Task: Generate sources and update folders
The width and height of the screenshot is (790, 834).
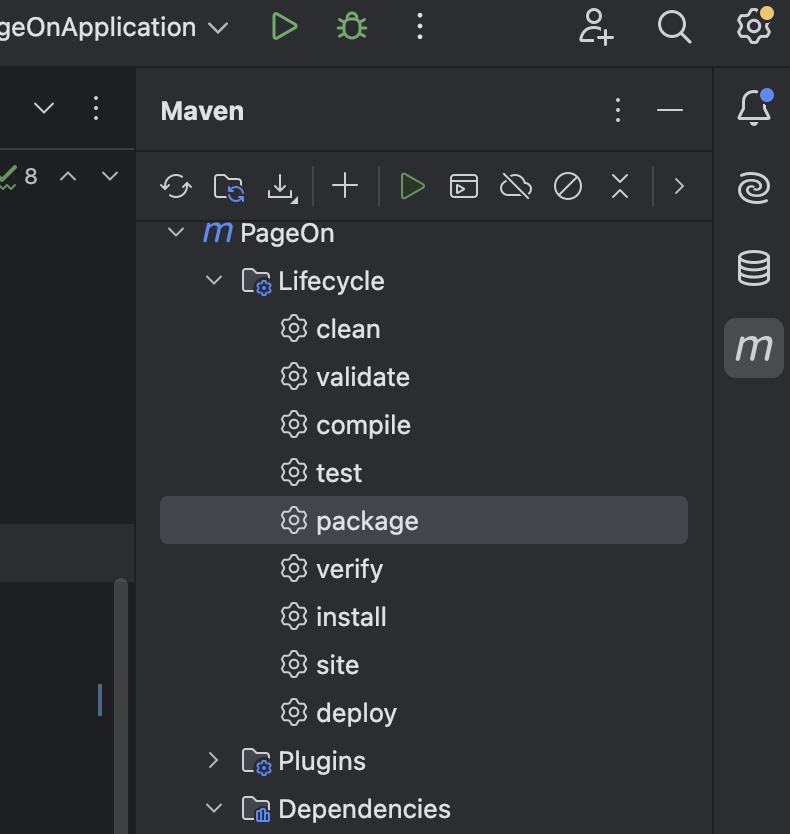Action: pos(229,186)
